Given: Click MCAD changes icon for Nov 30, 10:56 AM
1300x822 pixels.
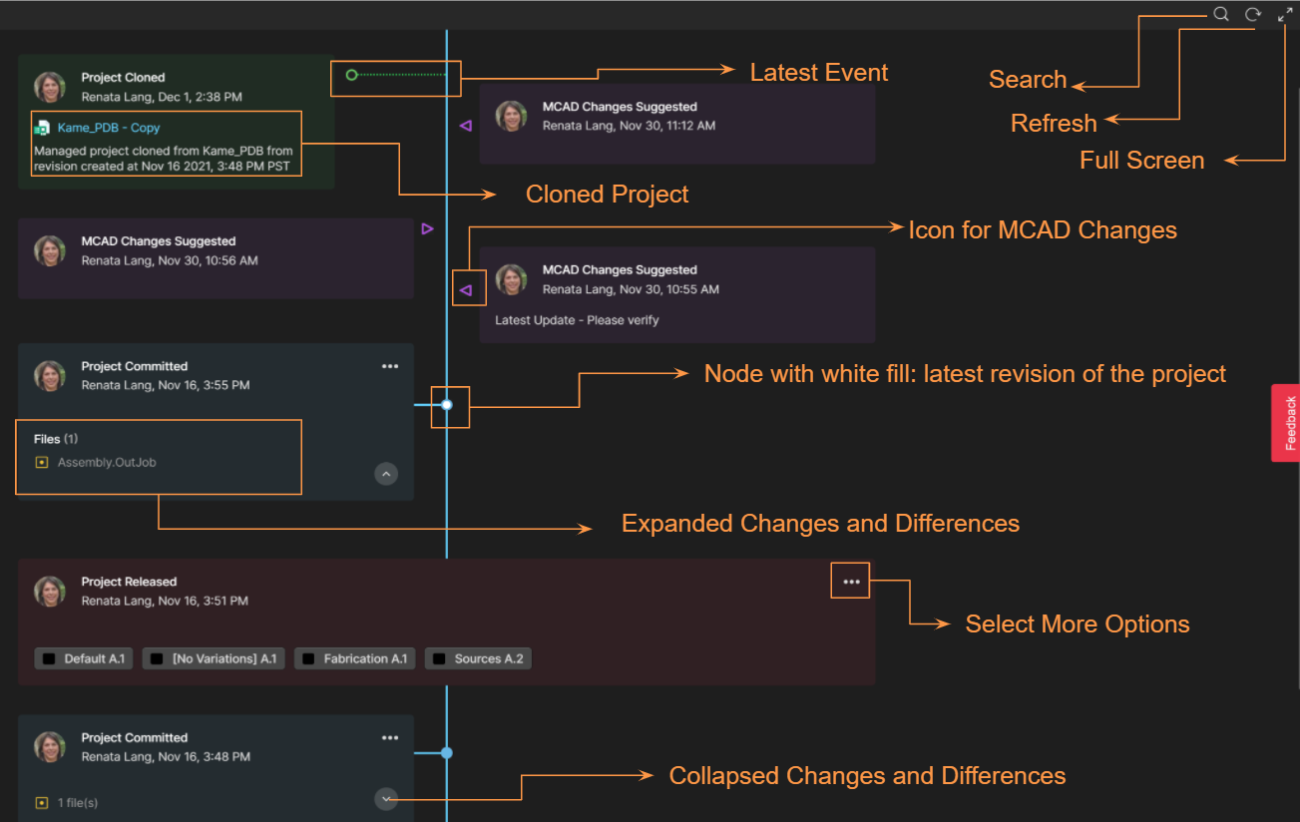Looking at the screenshot, I should 427,229.
